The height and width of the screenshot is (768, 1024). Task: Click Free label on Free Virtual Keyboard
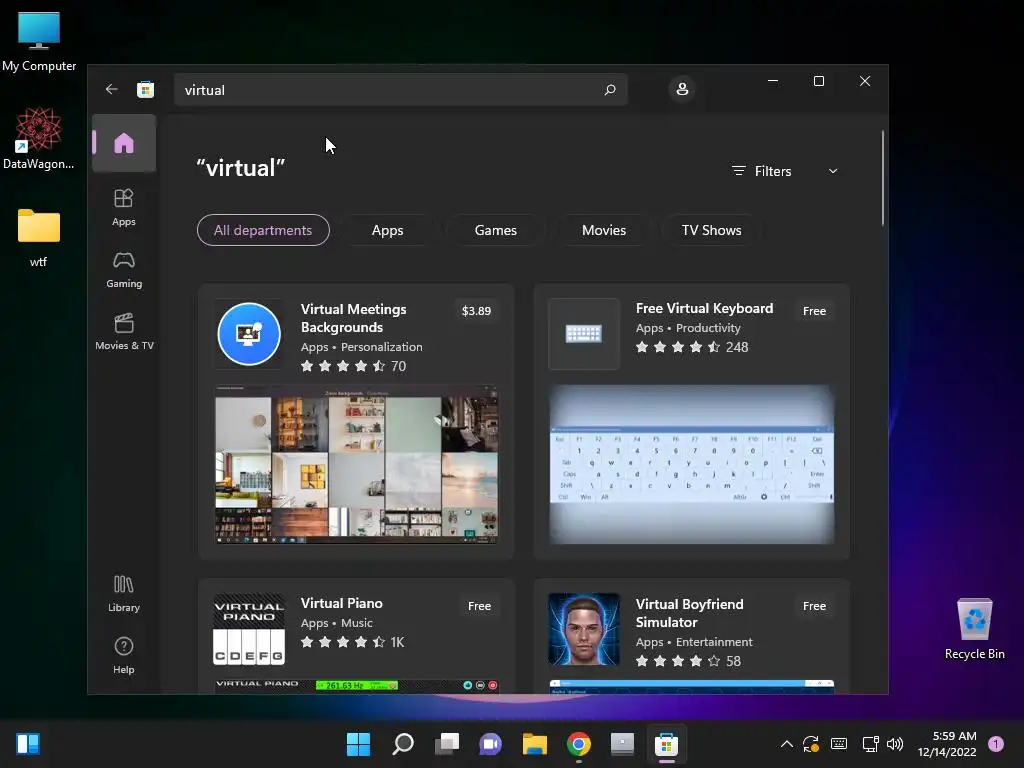[814, 311]
